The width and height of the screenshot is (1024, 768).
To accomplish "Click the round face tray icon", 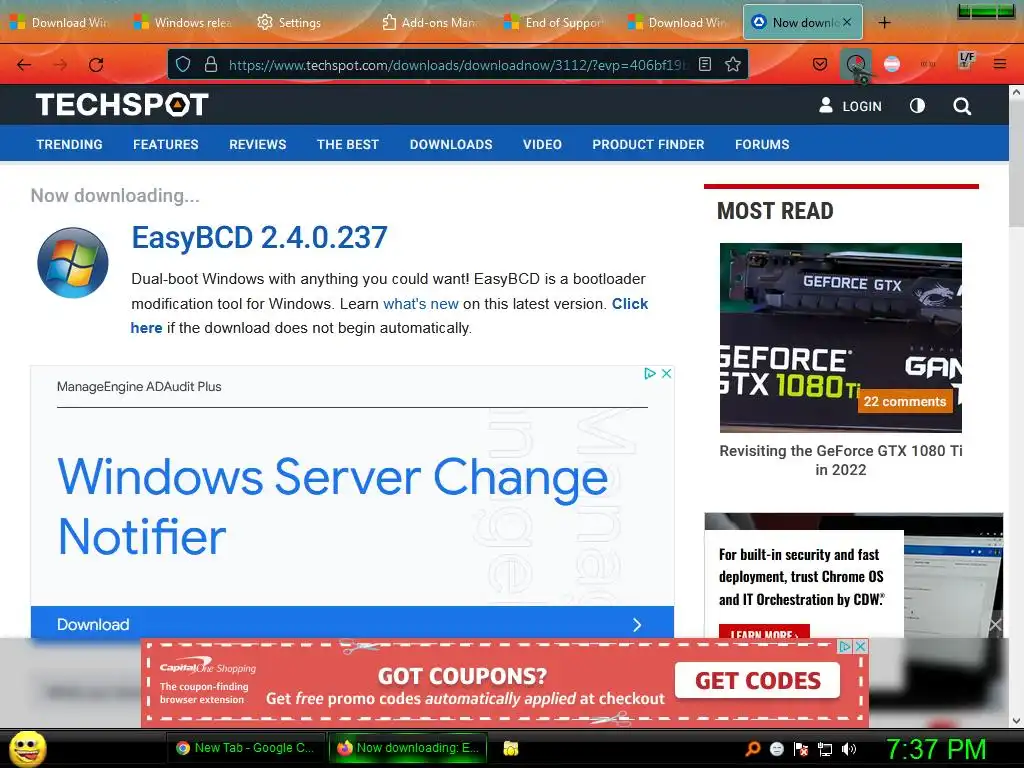I will tap(776, 749).
